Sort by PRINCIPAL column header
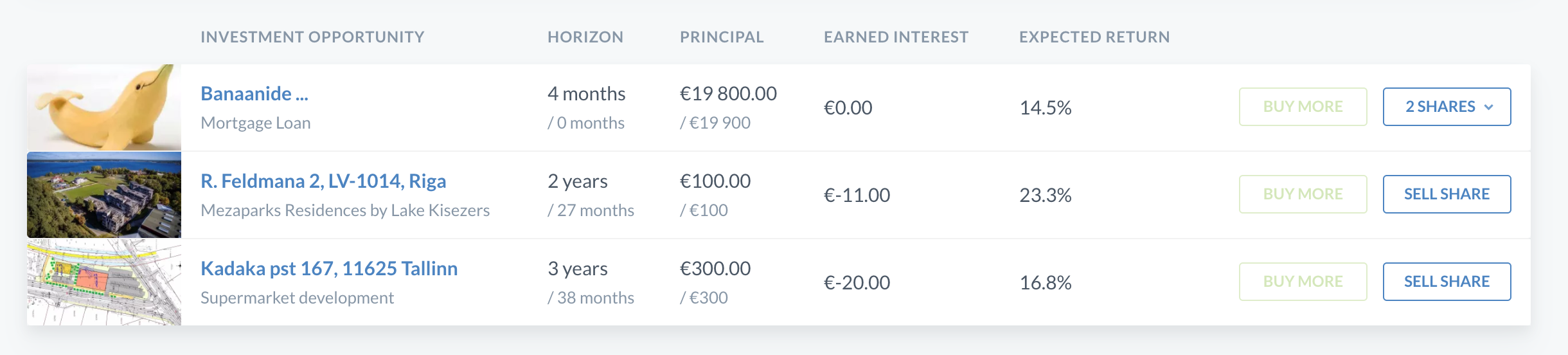Screen dimensions: 1568x355 coord(722,37)
